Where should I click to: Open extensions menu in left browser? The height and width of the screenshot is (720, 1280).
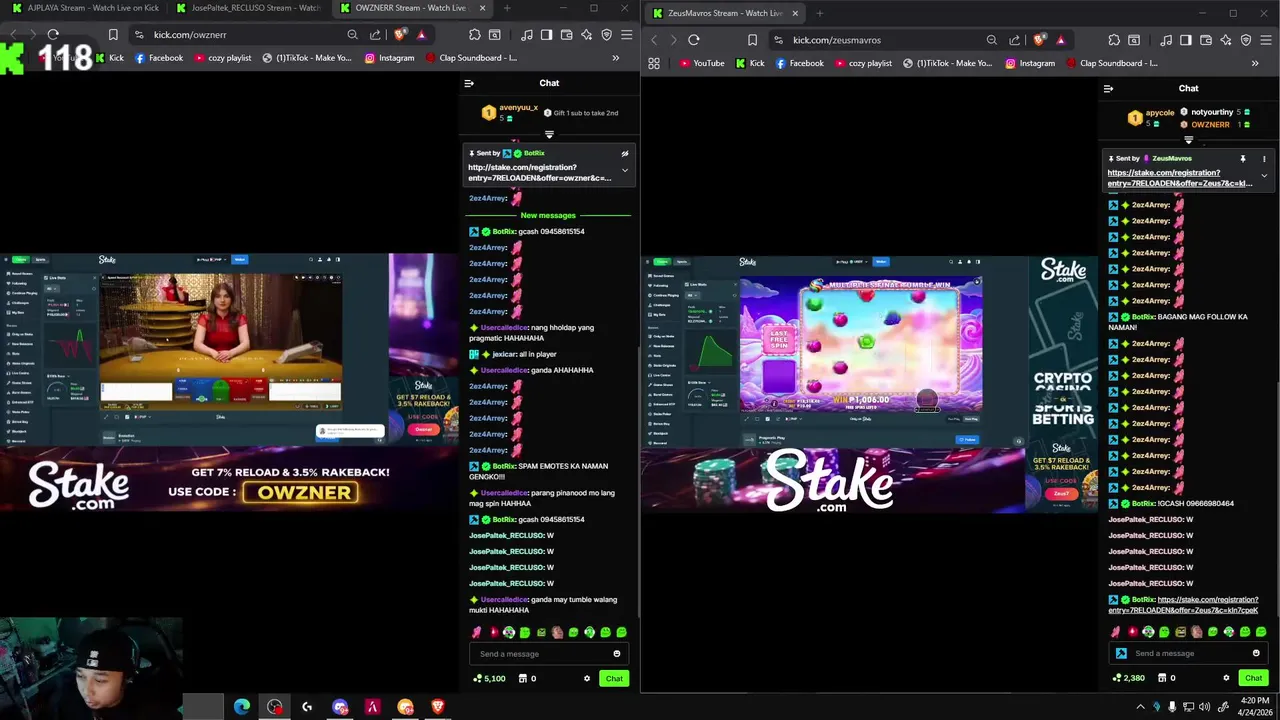[474, 35]
